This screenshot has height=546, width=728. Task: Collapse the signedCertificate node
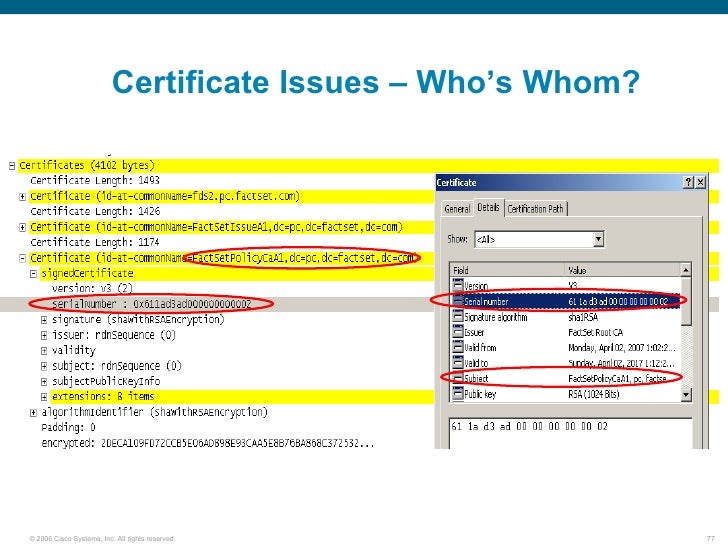pos(33,274)
